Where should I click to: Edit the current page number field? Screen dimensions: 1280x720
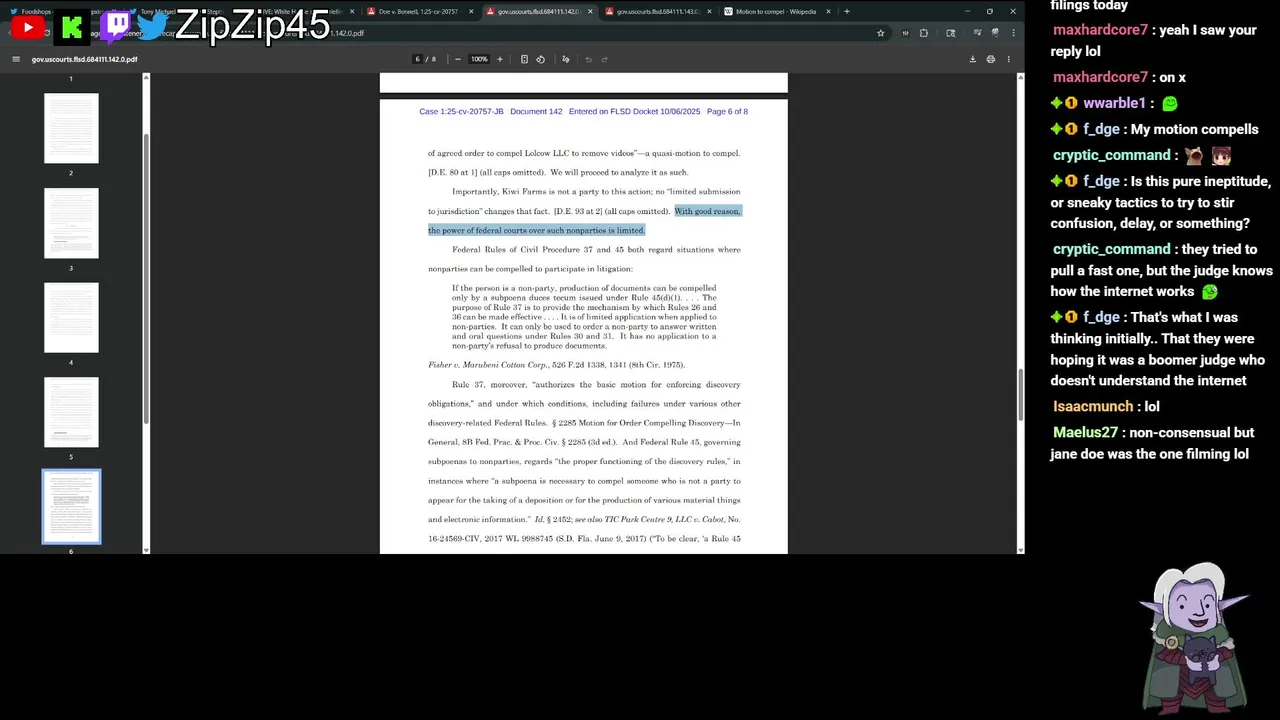418,59
